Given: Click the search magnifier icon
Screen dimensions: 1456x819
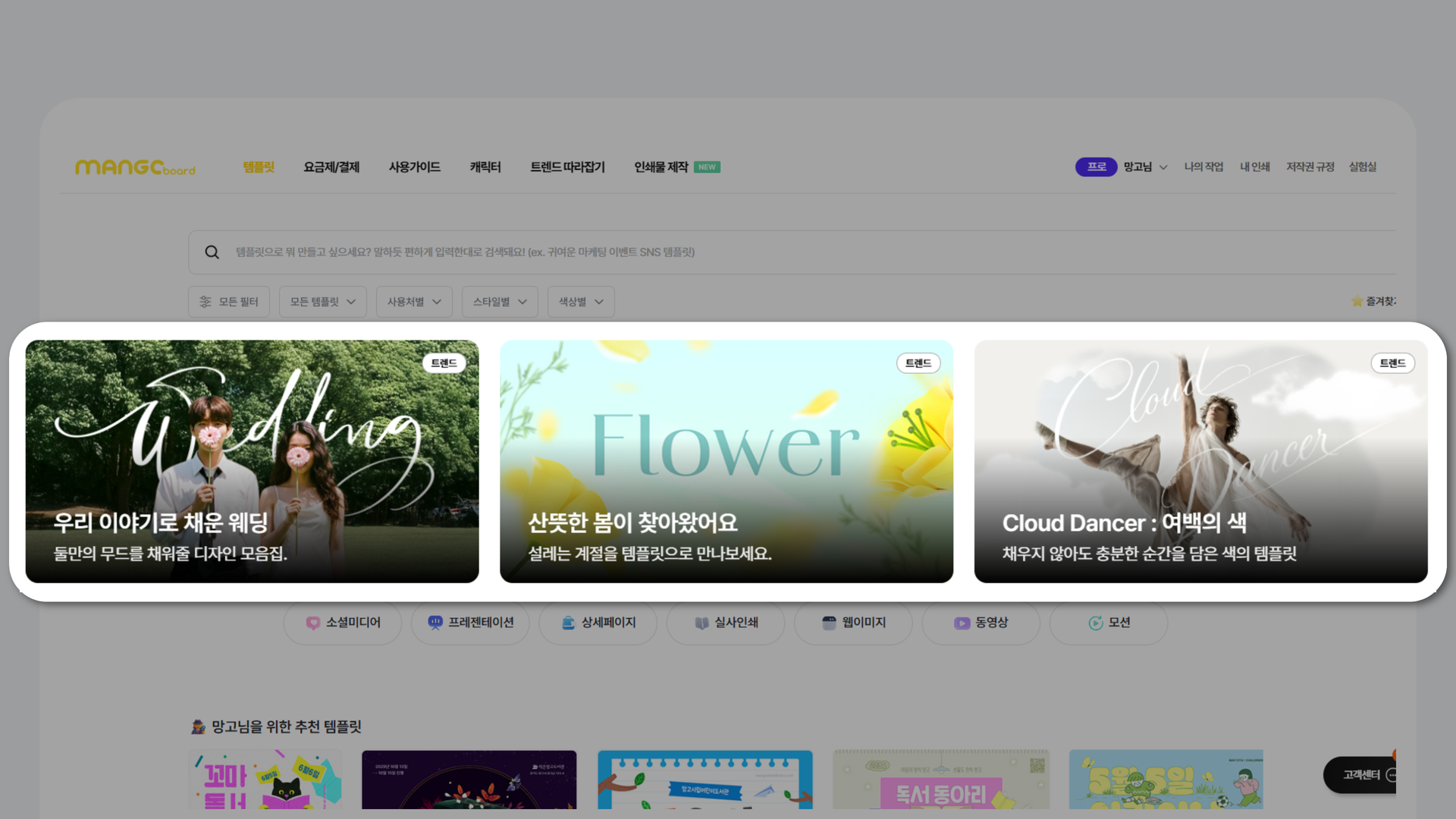Looking at the screenshot, I should [x=212, y=252].
